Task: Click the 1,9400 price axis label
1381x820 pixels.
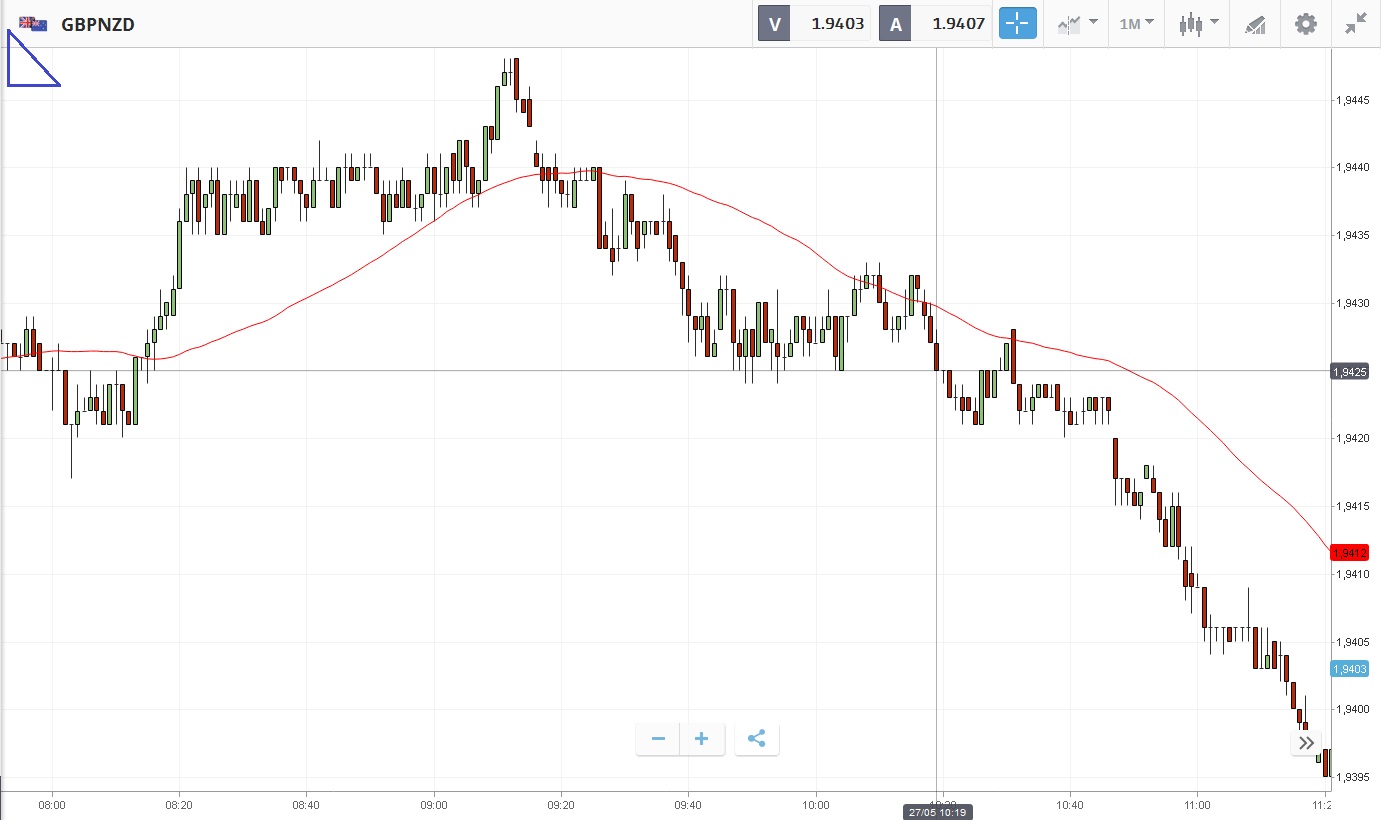Action: pos(1351,710)
